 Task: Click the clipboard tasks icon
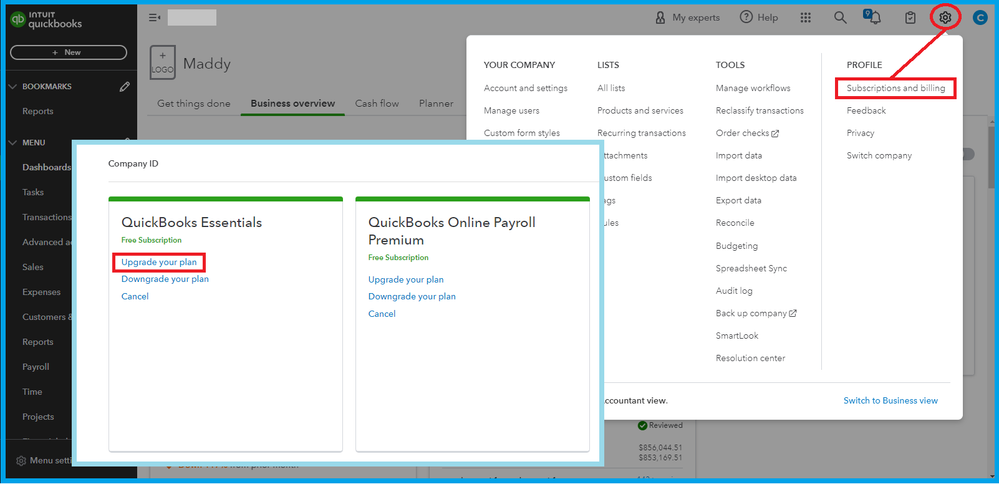(x=910, y=18)
